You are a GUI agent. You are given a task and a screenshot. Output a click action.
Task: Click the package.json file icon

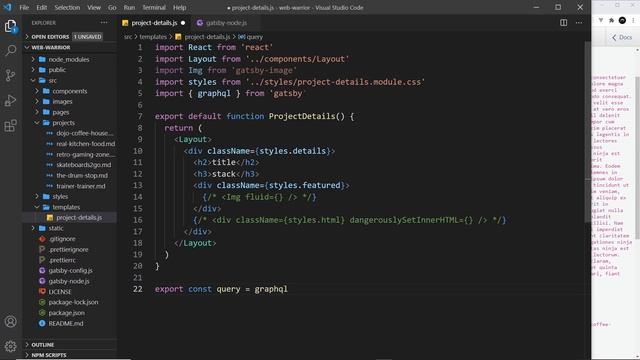tap(42, 313)
